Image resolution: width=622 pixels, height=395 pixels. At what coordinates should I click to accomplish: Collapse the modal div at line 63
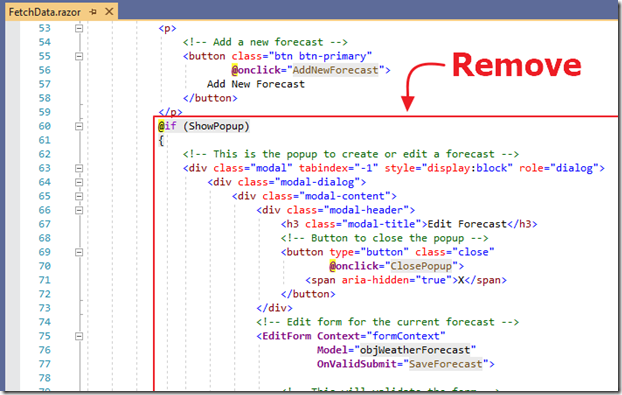click(x=79, y=168)
